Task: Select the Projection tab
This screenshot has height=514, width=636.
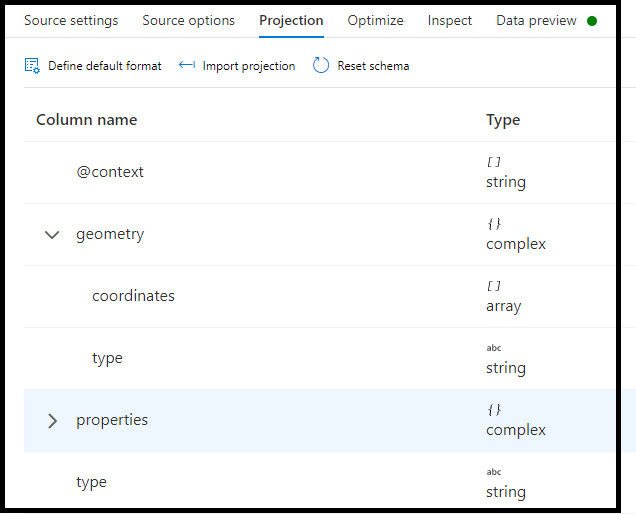Action: (x=291, y=21)
